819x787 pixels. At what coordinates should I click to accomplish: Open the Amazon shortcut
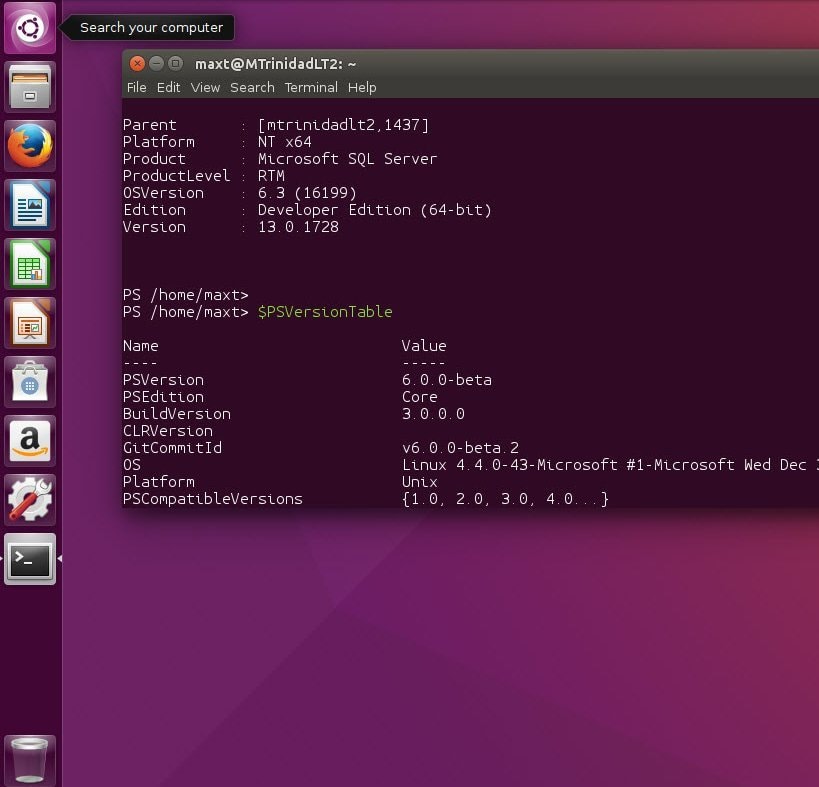click(29, 440)
